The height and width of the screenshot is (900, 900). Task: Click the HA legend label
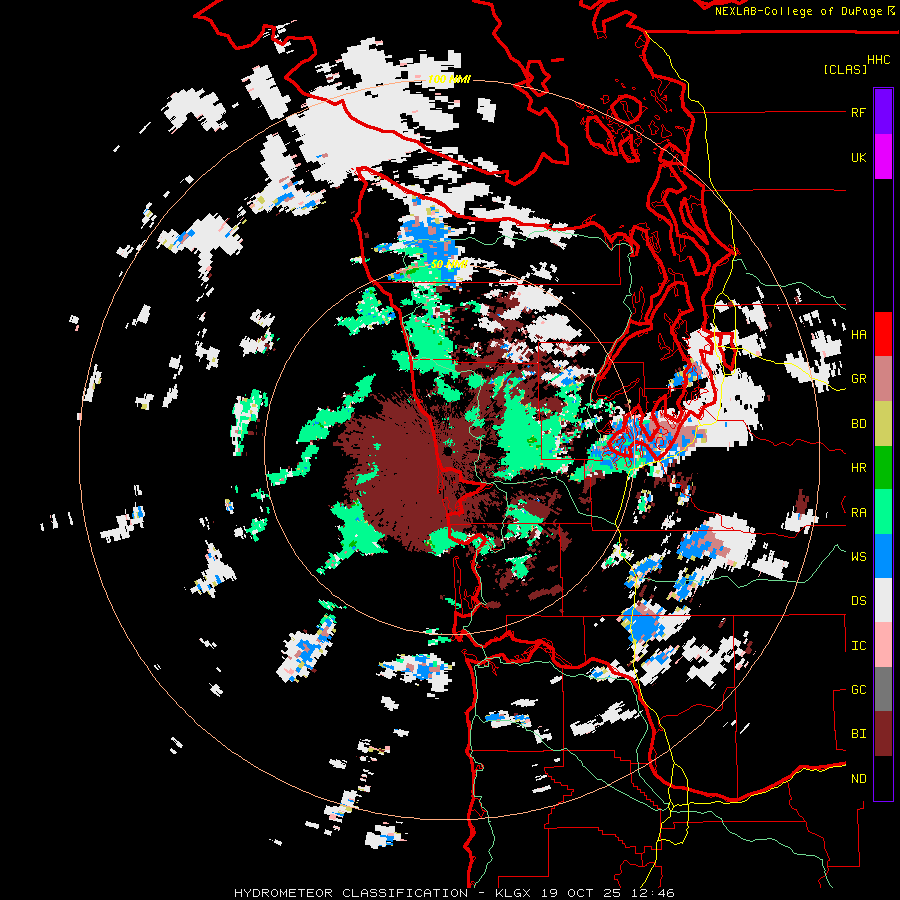tap(858, 335)
